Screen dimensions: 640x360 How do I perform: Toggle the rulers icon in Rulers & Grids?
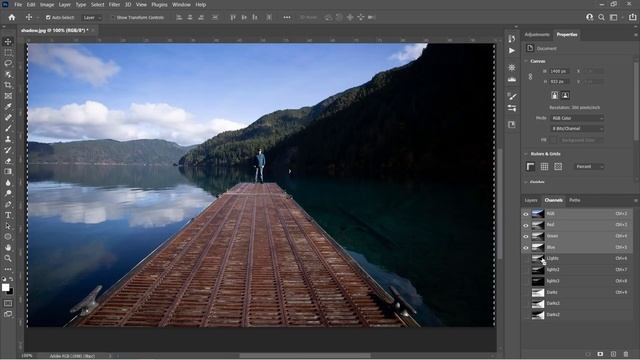pyautogui.click(x=530, y=167)
